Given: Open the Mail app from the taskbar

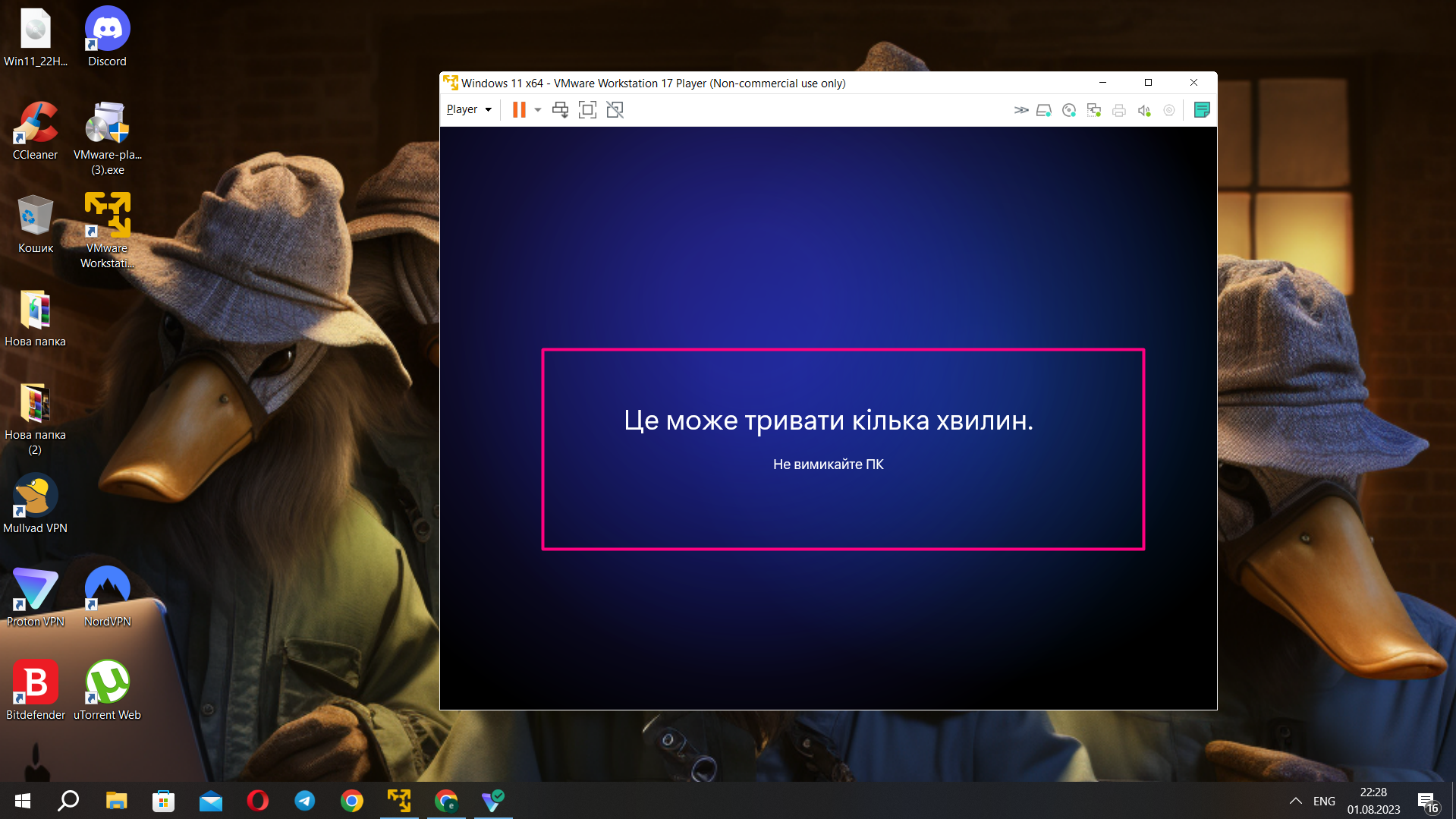Looking at the screenshot, I should point(211,801).
